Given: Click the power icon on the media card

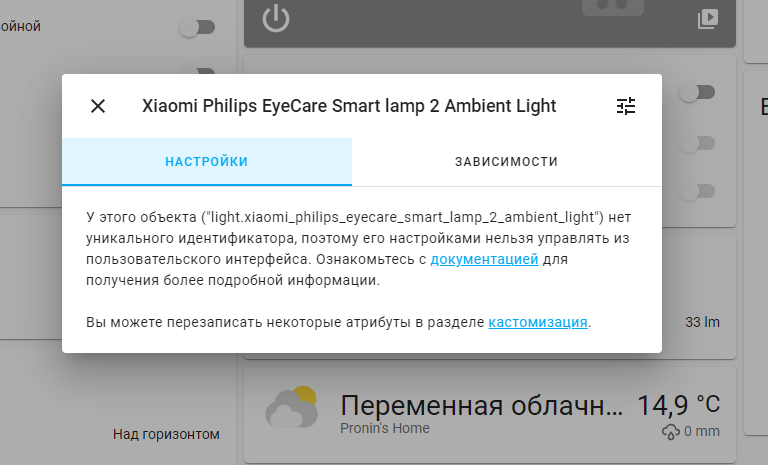Looking at the screenshot, I should pyautogui.click(x=276, y=19).
